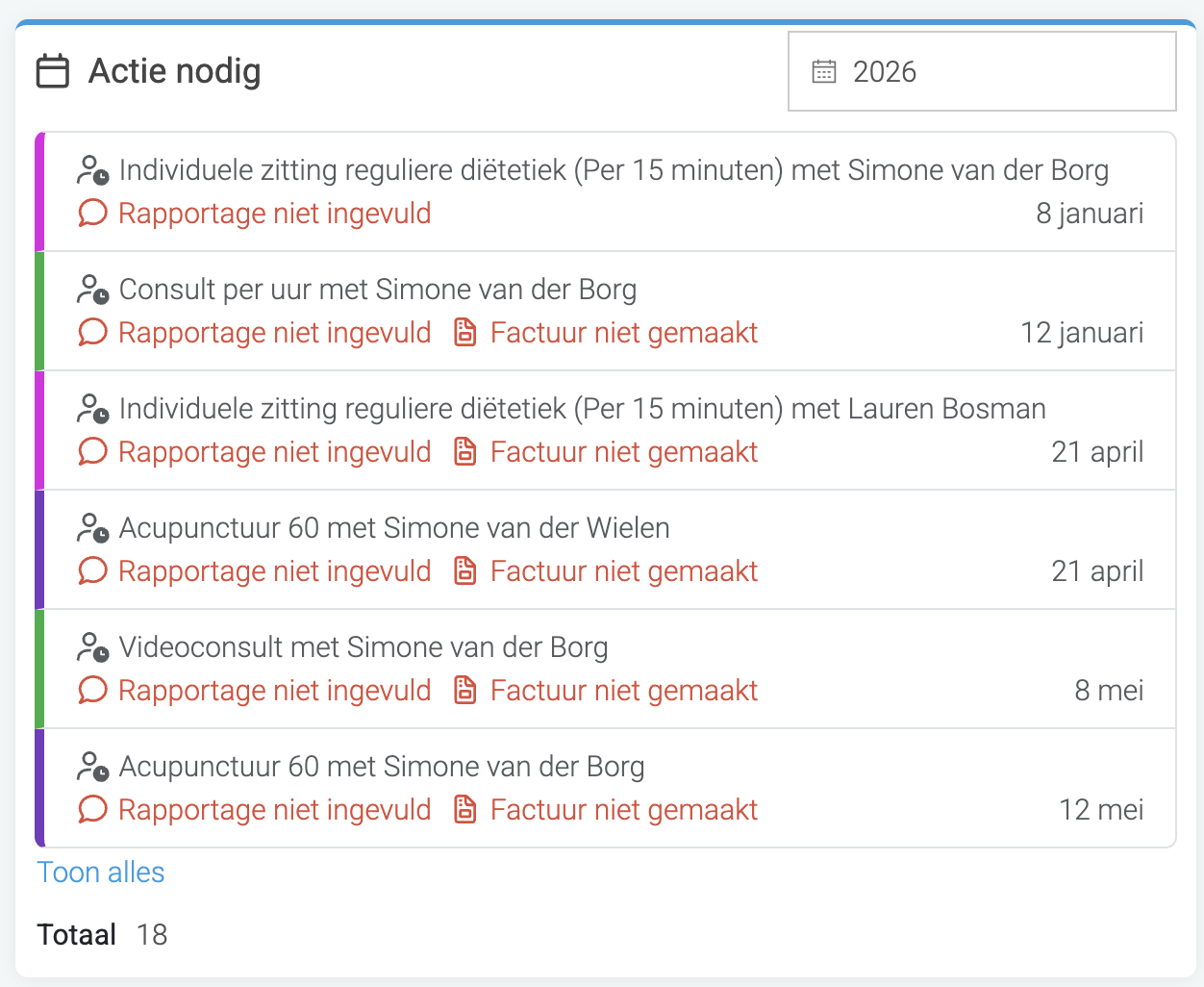Image resolution: width=1204 pixels, height=987 pixels.
Task: Click the invoice icon on the 12 januari row
Action: (x=465, y=332)
